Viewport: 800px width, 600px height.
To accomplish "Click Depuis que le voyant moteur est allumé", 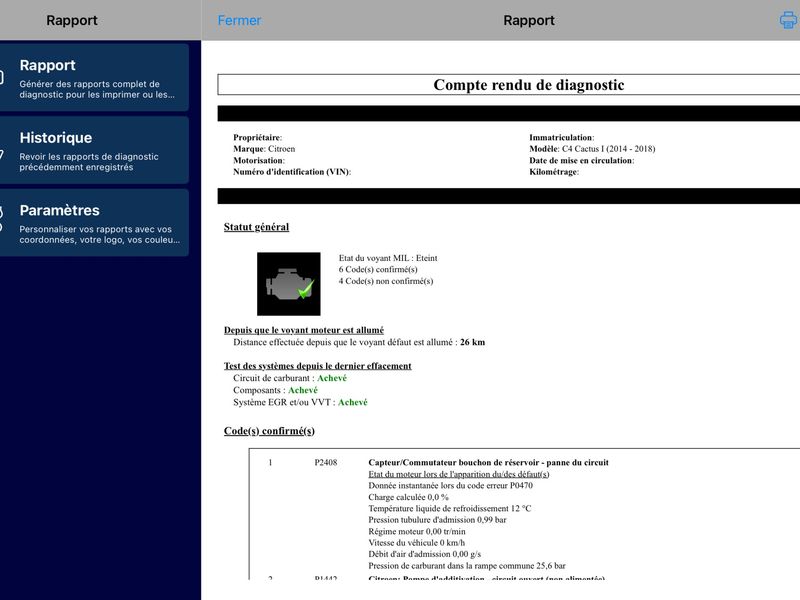I will coord(304,330).
